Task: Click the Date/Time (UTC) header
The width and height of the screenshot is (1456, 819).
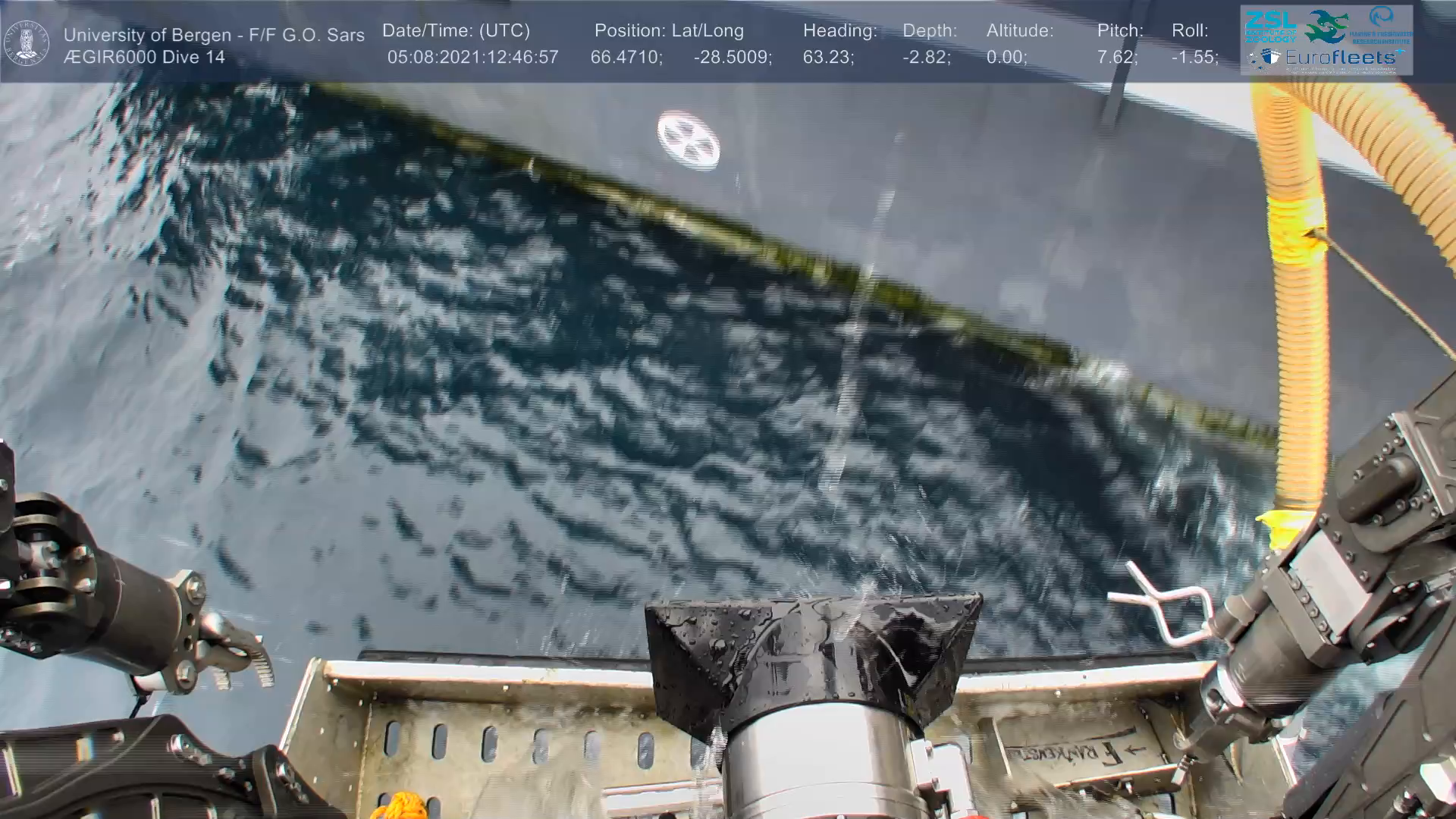Action: tap(456, 31)
